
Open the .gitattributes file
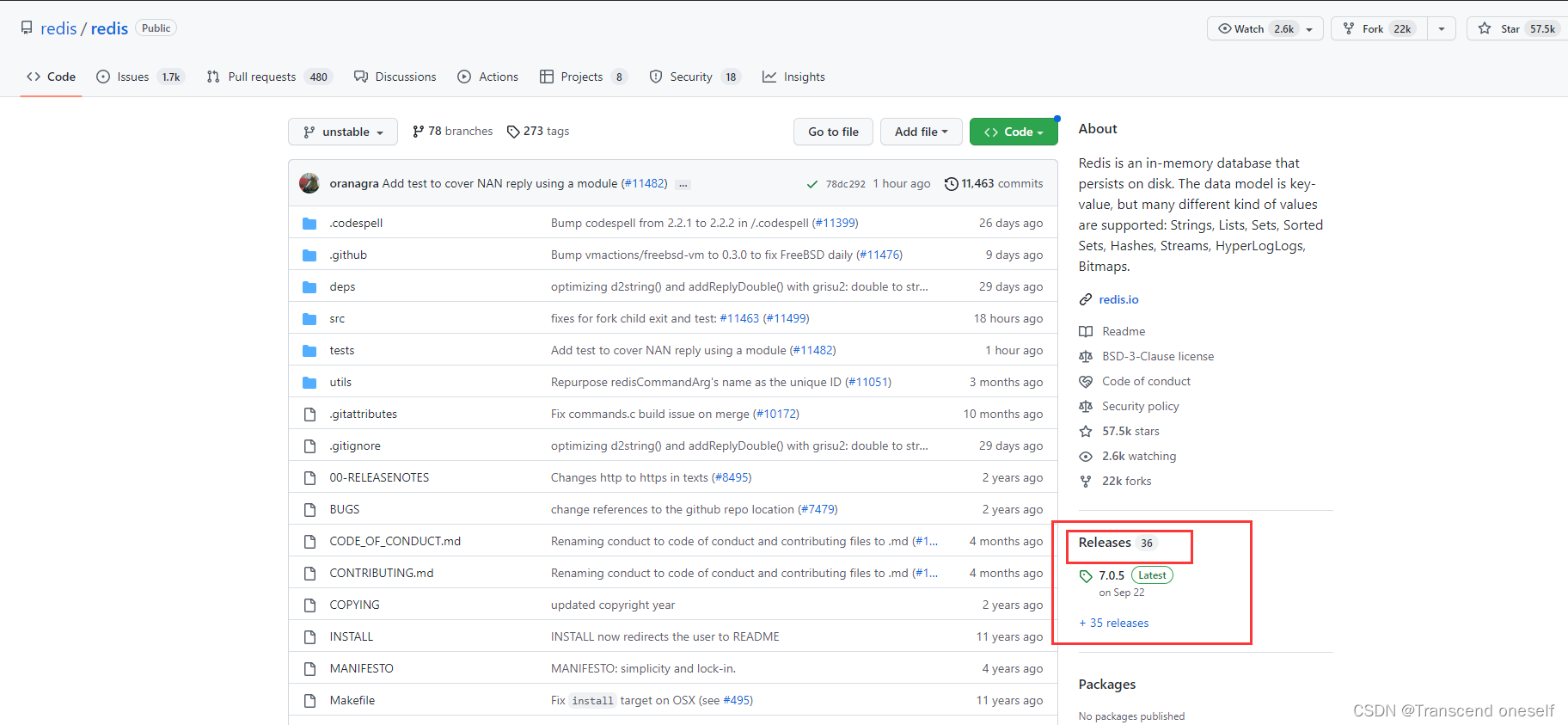pos(364,415)
